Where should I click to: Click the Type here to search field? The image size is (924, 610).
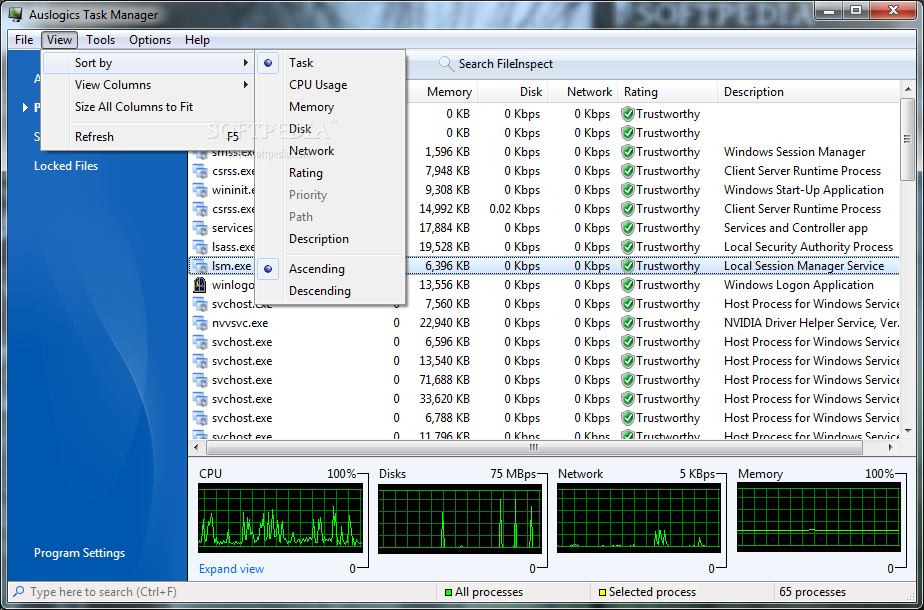(x=224, y=592)
